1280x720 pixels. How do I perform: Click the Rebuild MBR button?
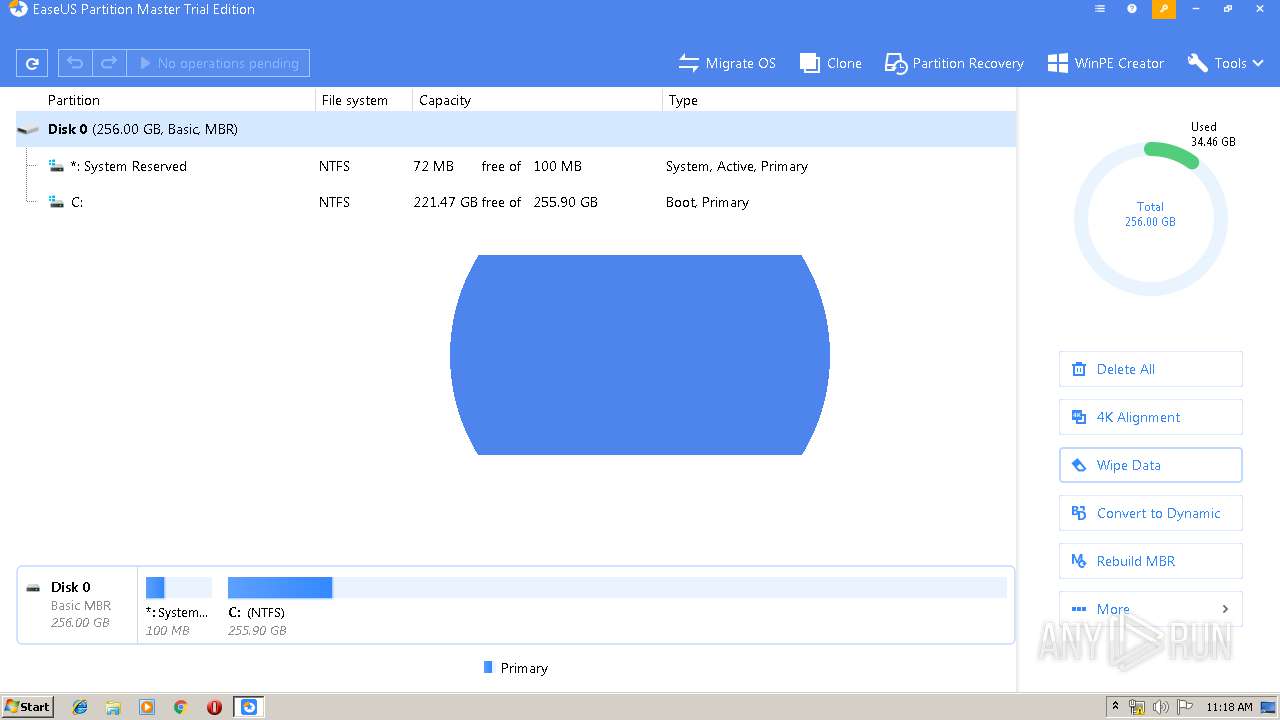pyautogui.click(x=1151, y=561)
